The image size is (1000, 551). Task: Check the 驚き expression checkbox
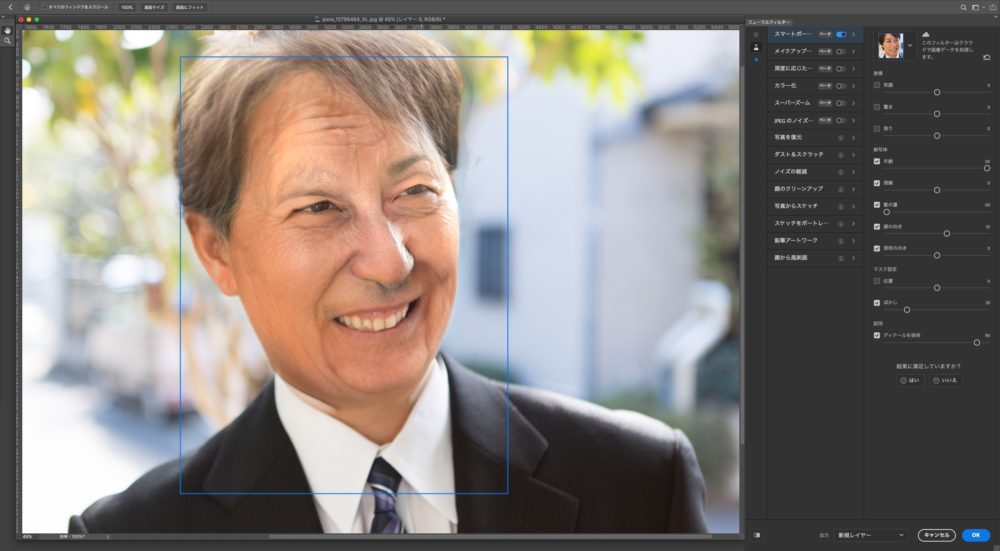tap(877, 107)
